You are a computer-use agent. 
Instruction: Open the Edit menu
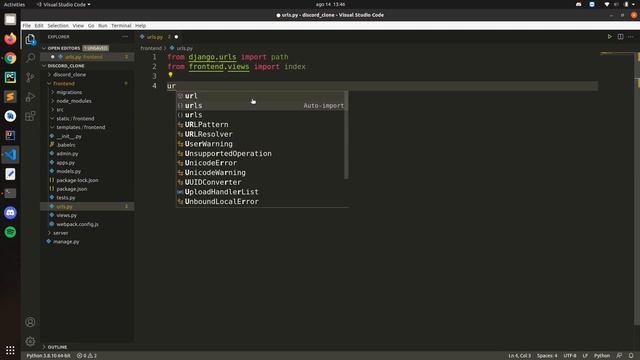point(39,25)
